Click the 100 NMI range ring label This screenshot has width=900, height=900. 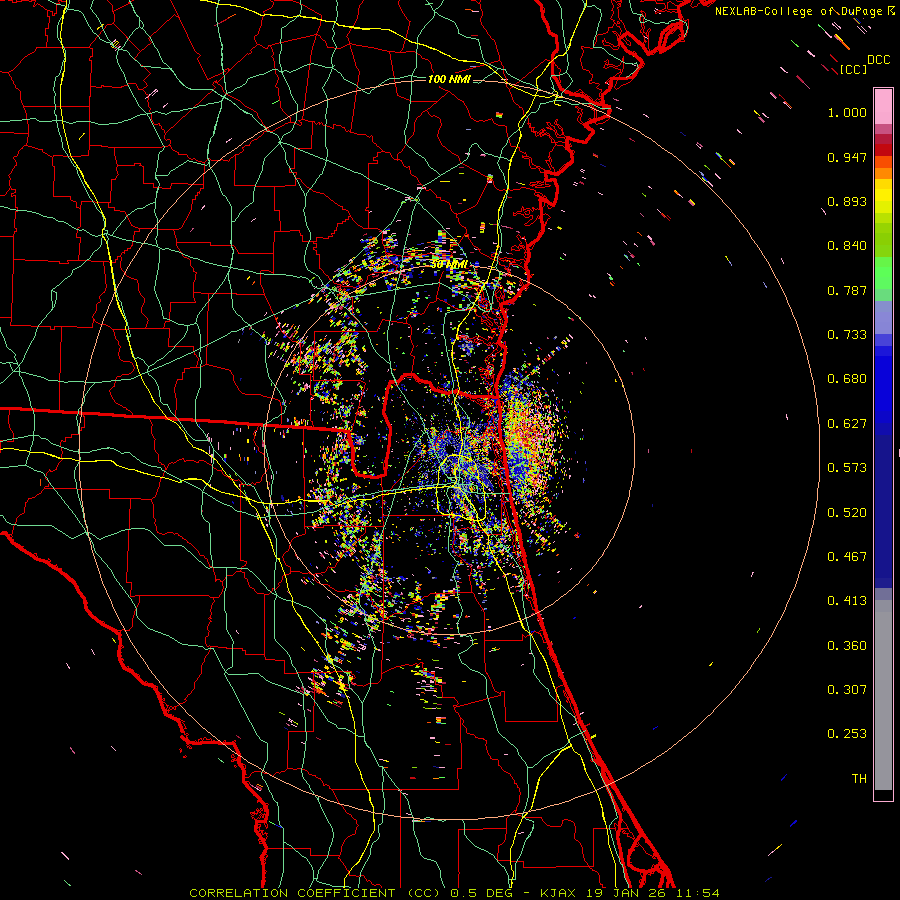[449, 79]
